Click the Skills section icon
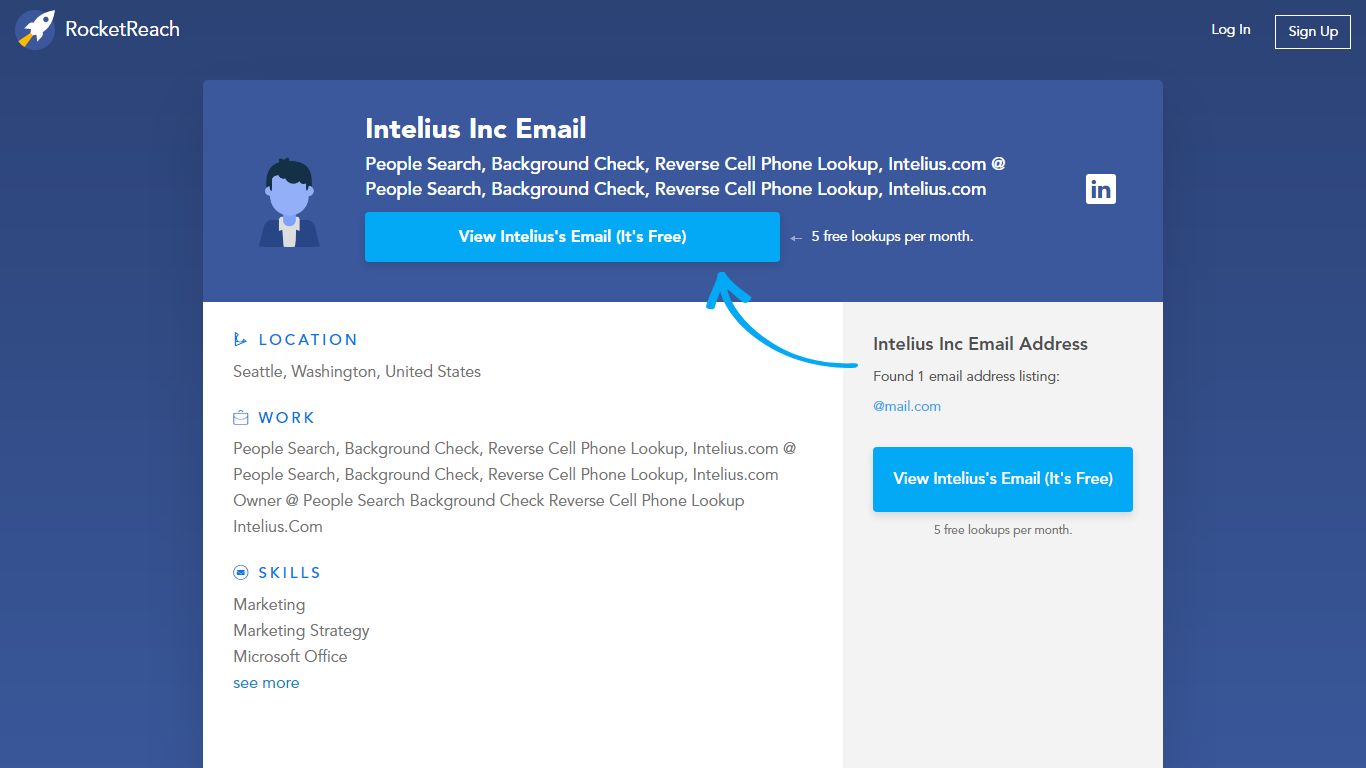Viewport: 1366px width, 768px height. (x=241, y=573)
